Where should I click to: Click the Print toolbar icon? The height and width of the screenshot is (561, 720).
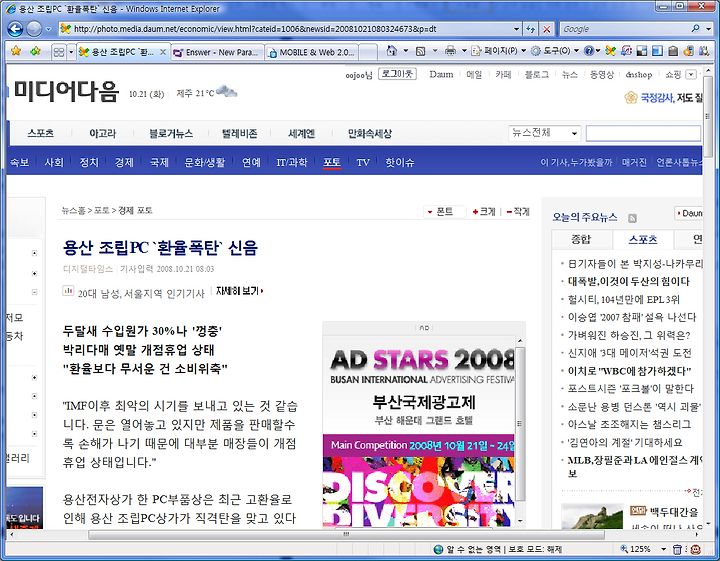tap(450, 51)
